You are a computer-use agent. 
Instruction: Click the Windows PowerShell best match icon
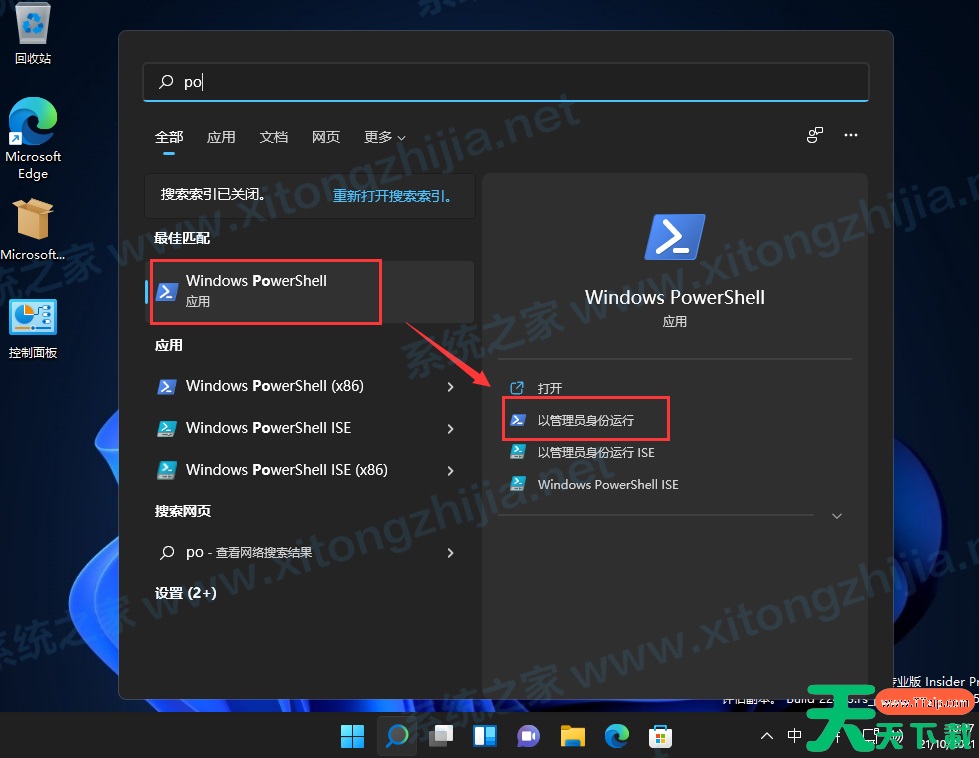tap(167, 291)
